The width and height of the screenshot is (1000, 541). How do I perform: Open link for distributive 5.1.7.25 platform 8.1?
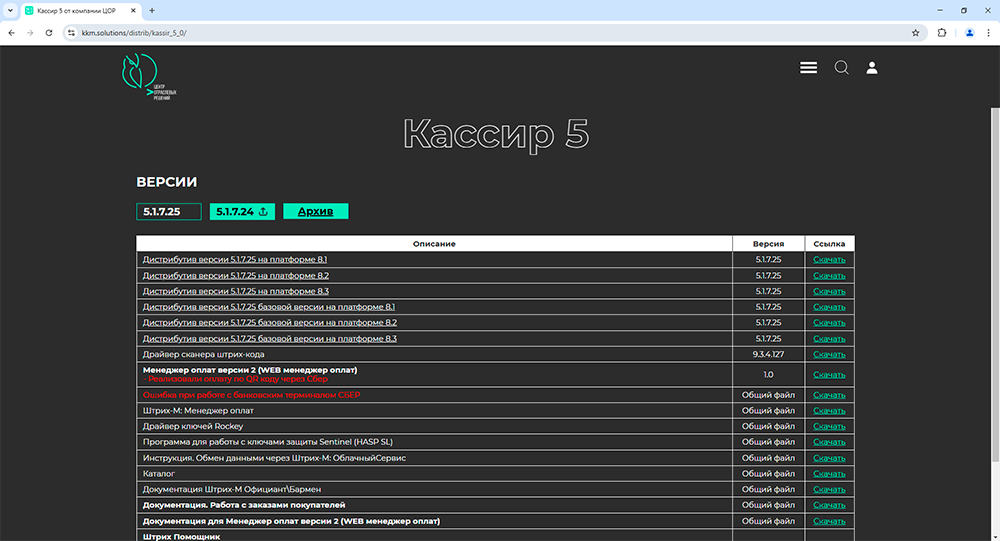coord(235,260)
